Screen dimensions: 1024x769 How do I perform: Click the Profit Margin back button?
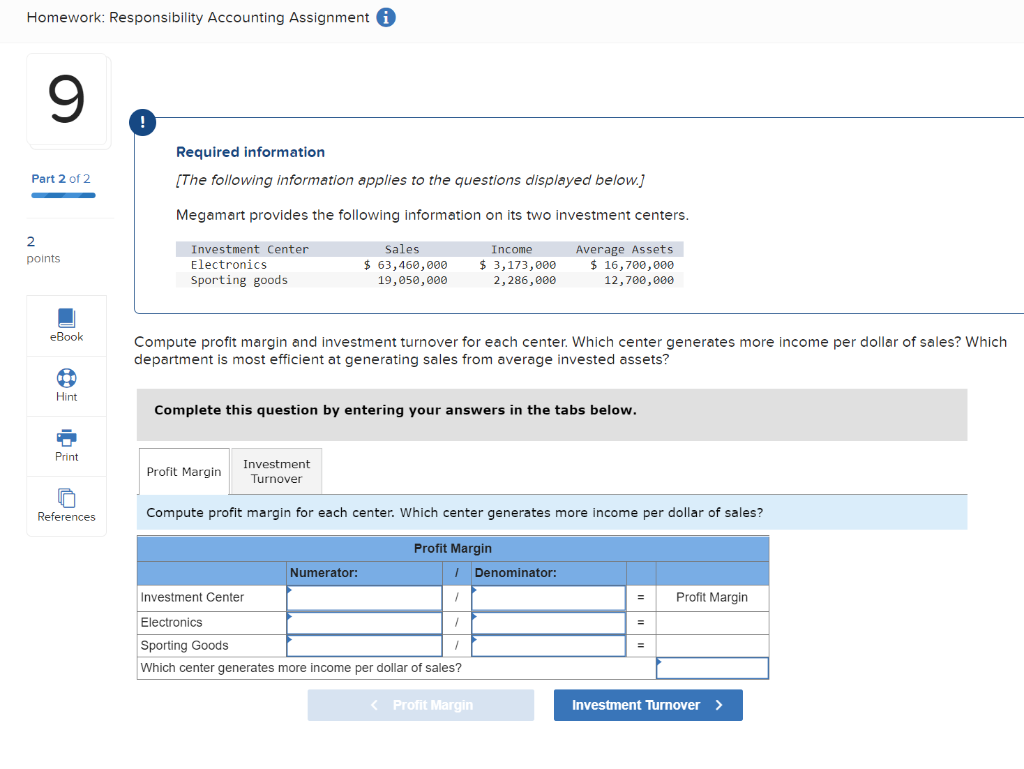(420, 704)
